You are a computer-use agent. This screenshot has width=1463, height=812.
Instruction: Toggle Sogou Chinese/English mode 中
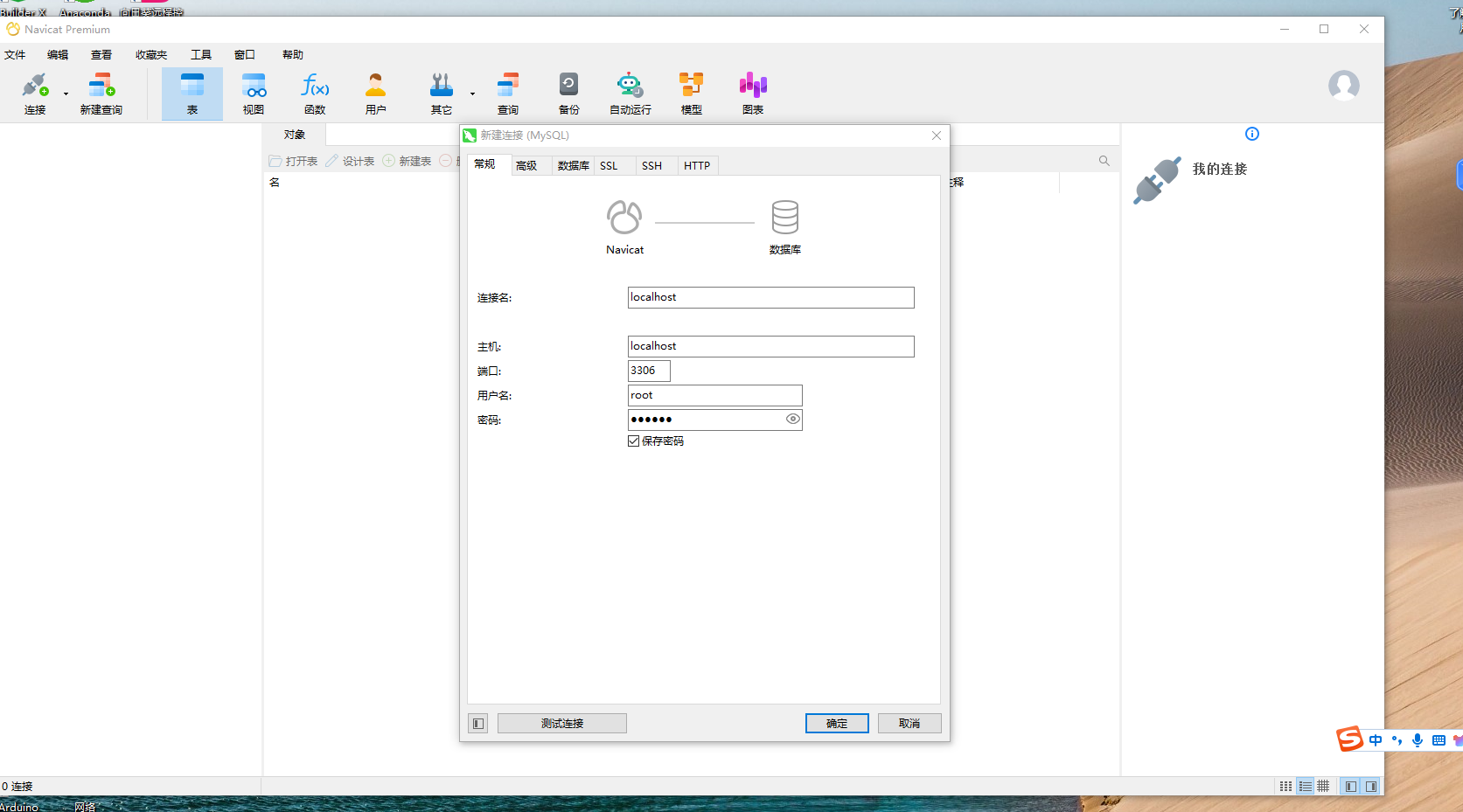tap(1376, 740)
